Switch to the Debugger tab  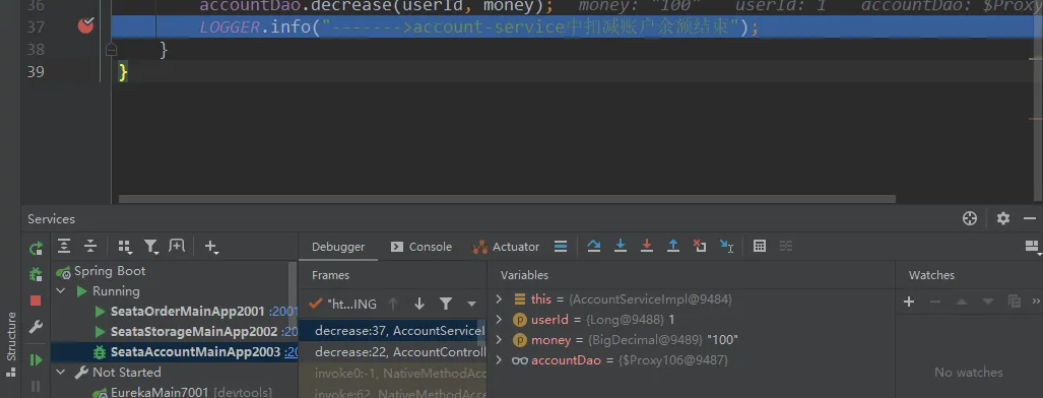tap(338, 247)
